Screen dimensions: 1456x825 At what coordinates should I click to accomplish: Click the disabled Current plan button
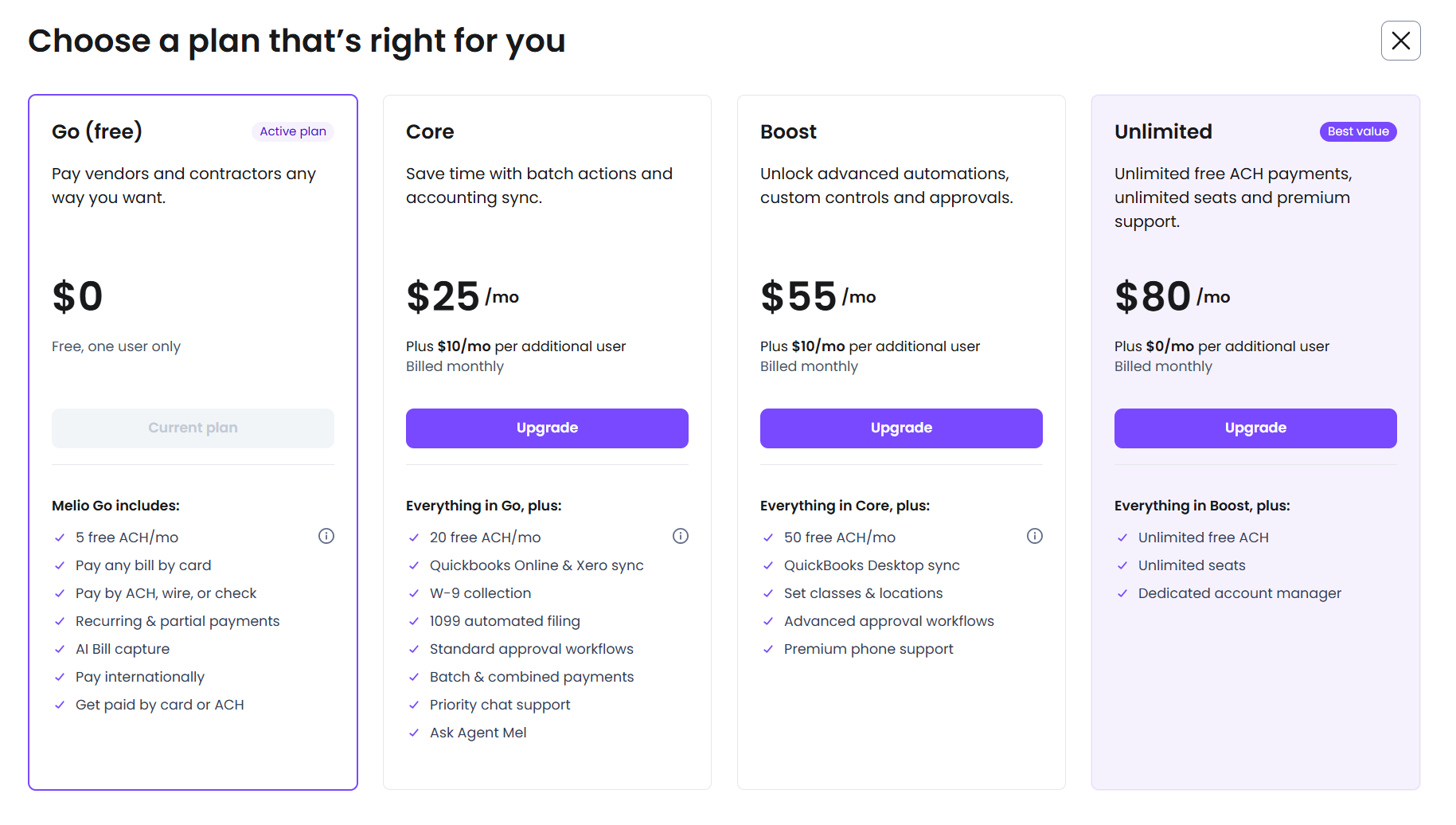[193, 428]
